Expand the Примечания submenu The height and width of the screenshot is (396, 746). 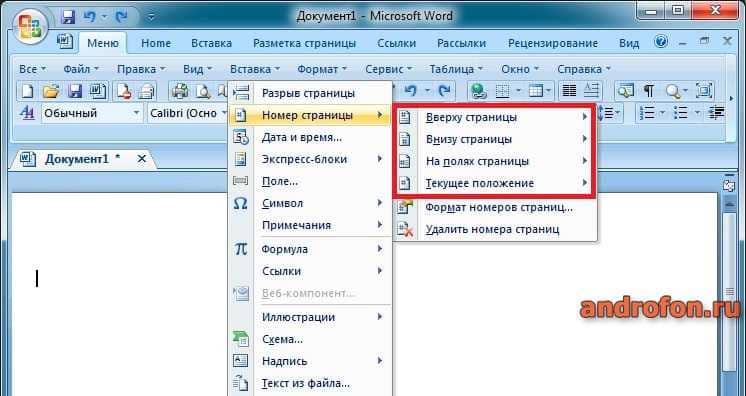point(310,225)
